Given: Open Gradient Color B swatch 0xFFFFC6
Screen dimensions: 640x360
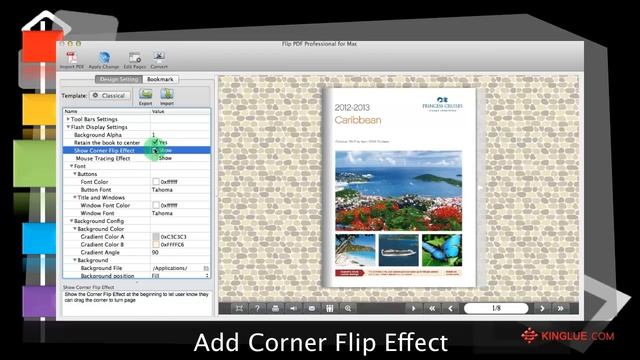Looking at the screenshot, I should pos(156,244).
